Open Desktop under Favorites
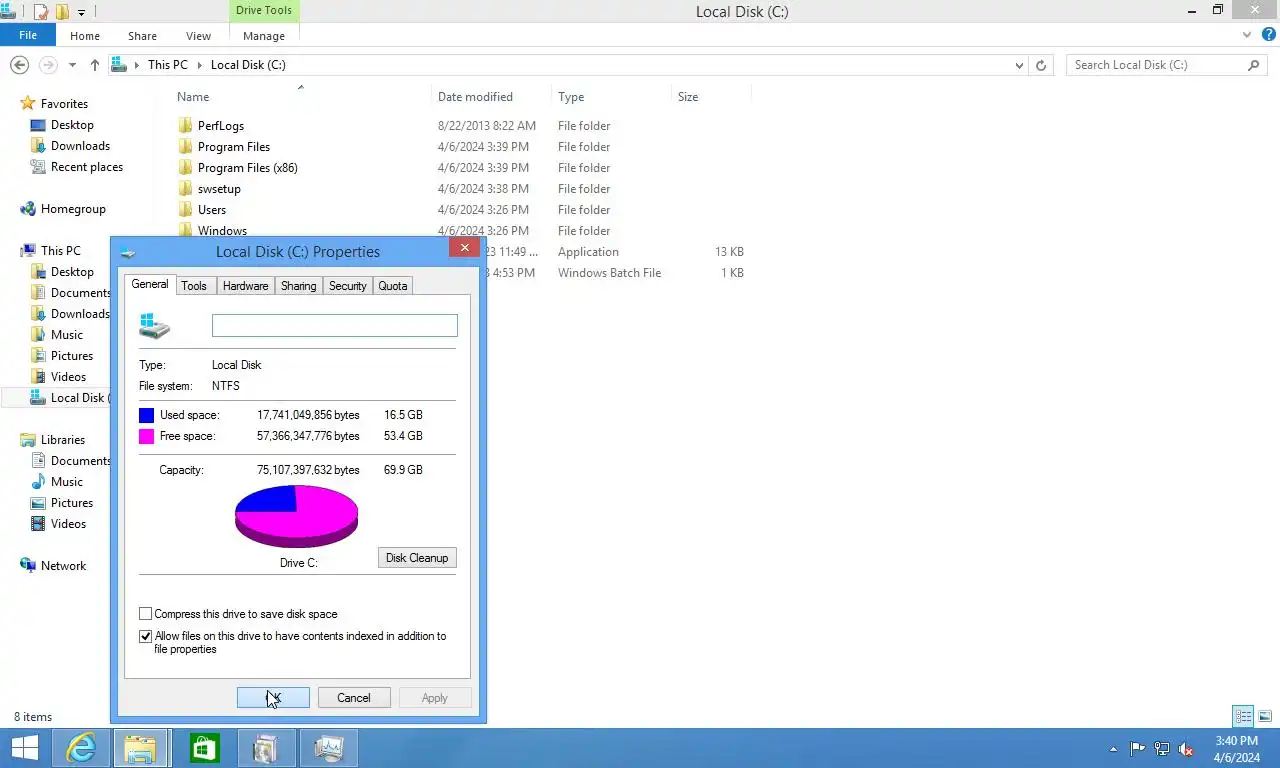Image resolution: width=1280 pixels, height=768 pixels. point(72,125)
